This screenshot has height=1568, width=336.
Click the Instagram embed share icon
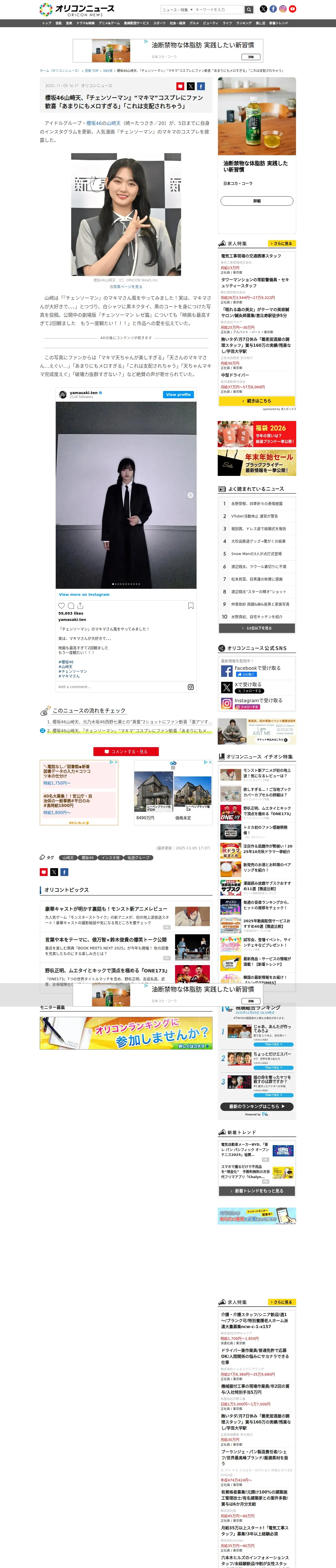click(x=81, y=606)
